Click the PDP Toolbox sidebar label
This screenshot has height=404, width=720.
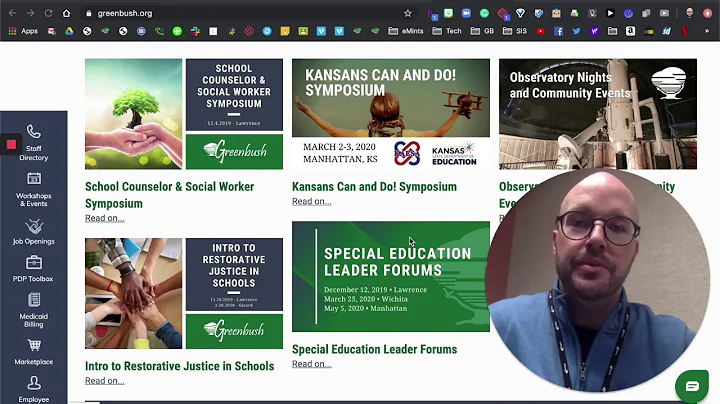[x=33, y=279]
